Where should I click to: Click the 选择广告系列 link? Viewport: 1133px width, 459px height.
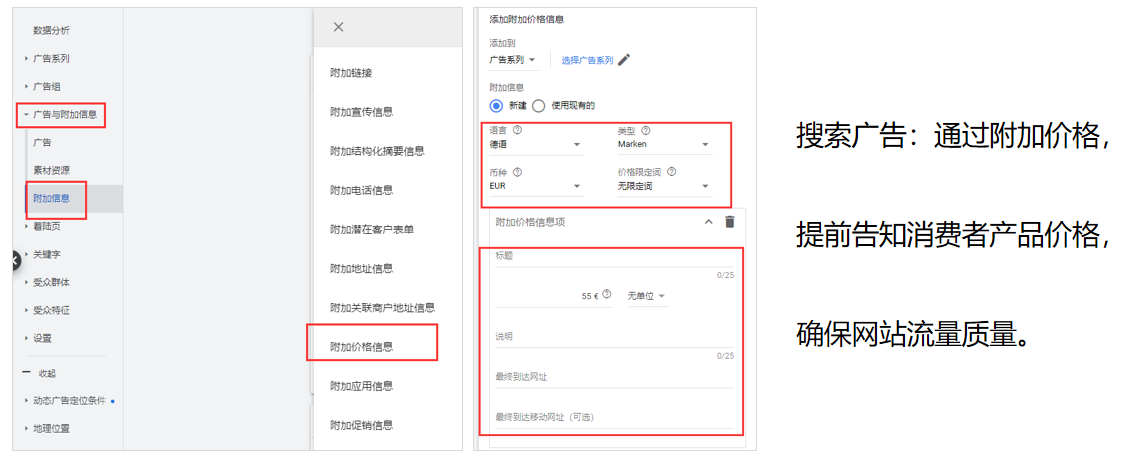(587, 60)
